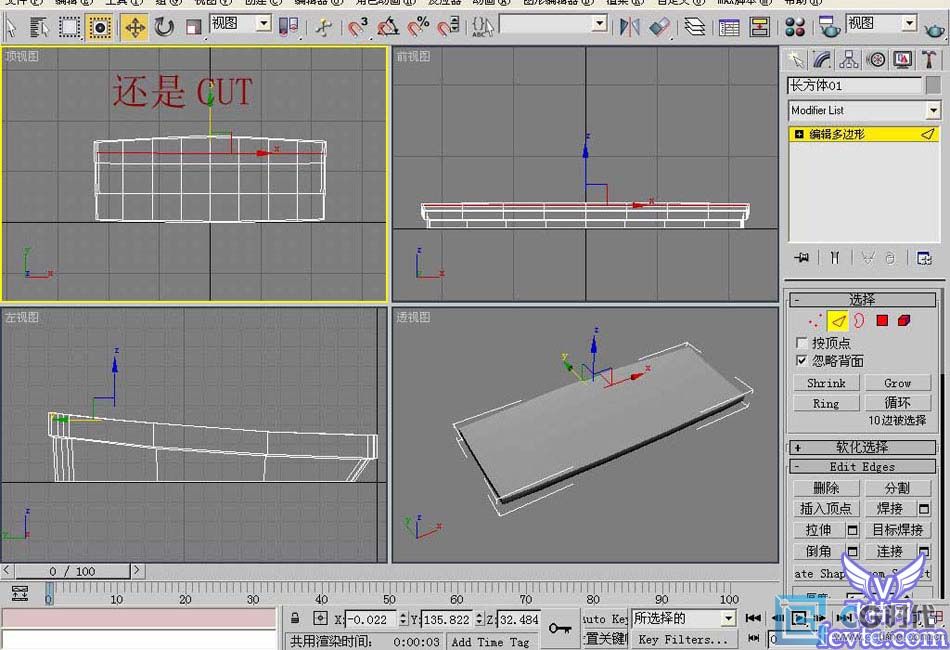Uncheck the 忽略背面 checkbox
Image resolution: width=950 pixels, height=650 pixels.
(802, 361)
